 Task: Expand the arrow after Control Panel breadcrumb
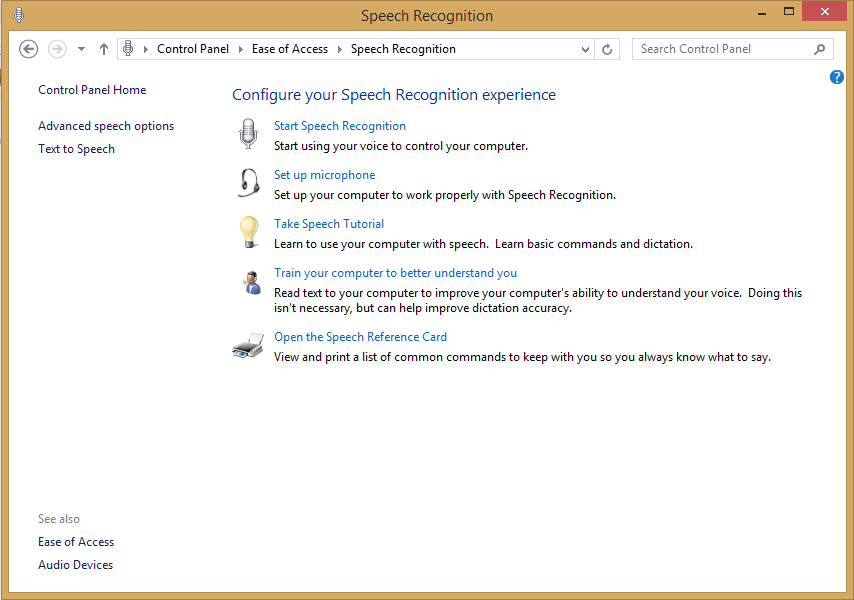240,50
